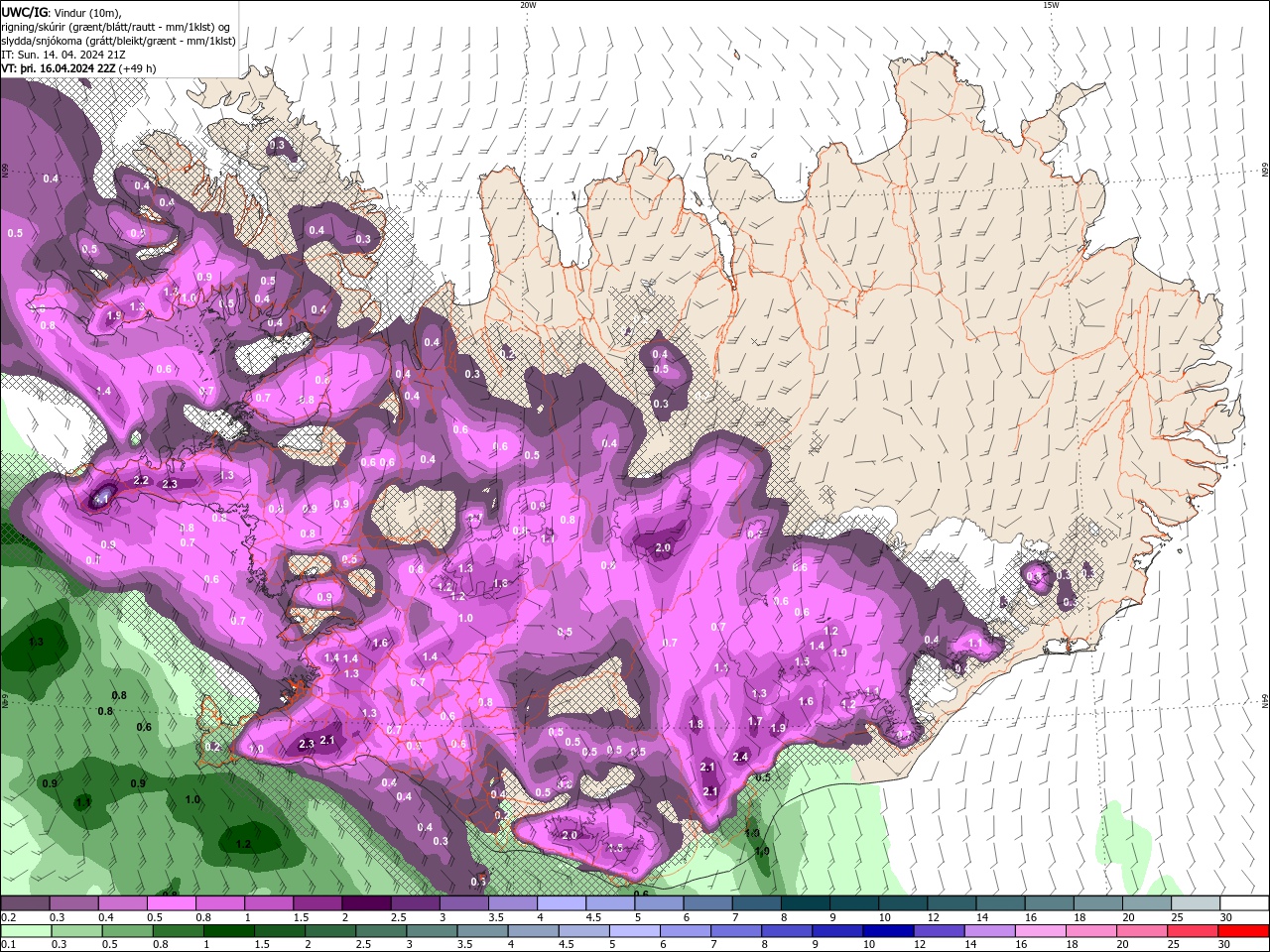This screenshot has width=1270, height=952.
Task: Click the '15W' longitude label
Action: [x=1050, y=5]
